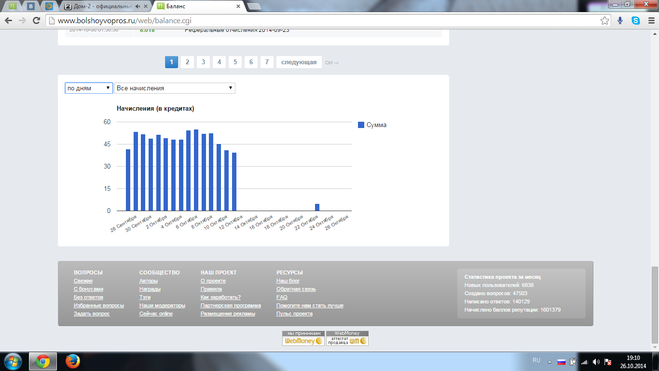Open the Авторы link
Viewport: 659px width, 371px height.
click(x=148, y=281)
